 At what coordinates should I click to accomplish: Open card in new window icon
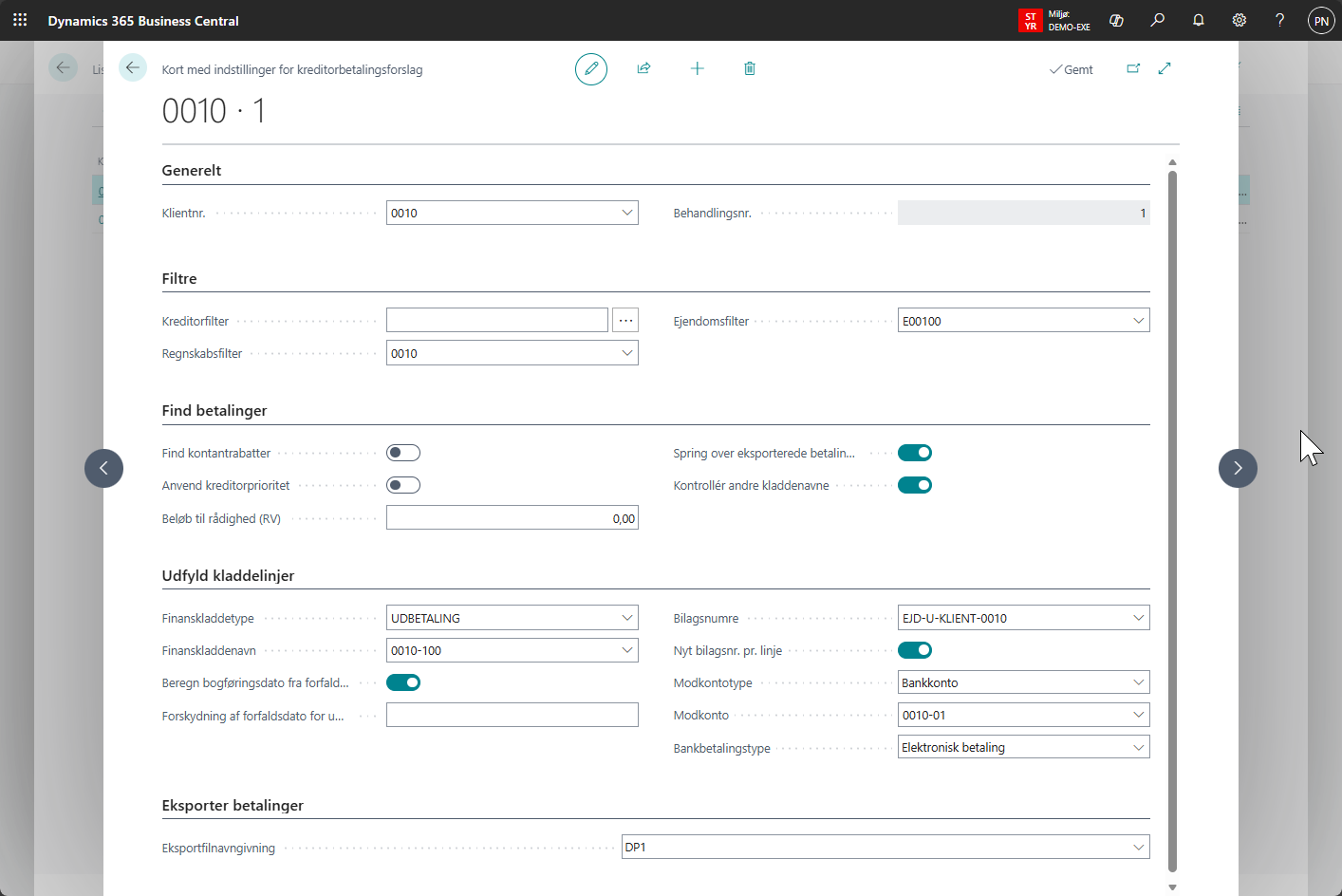[1133, 68]
